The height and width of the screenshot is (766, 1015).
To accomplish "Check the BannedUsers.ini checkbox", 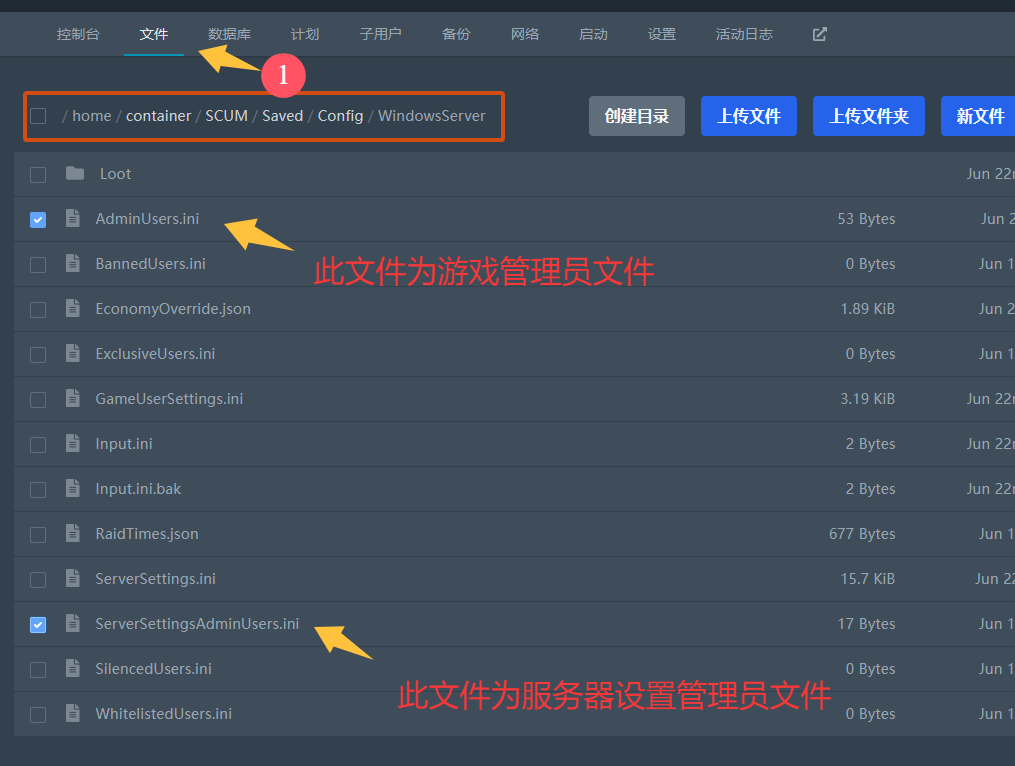I will [38, 264].
